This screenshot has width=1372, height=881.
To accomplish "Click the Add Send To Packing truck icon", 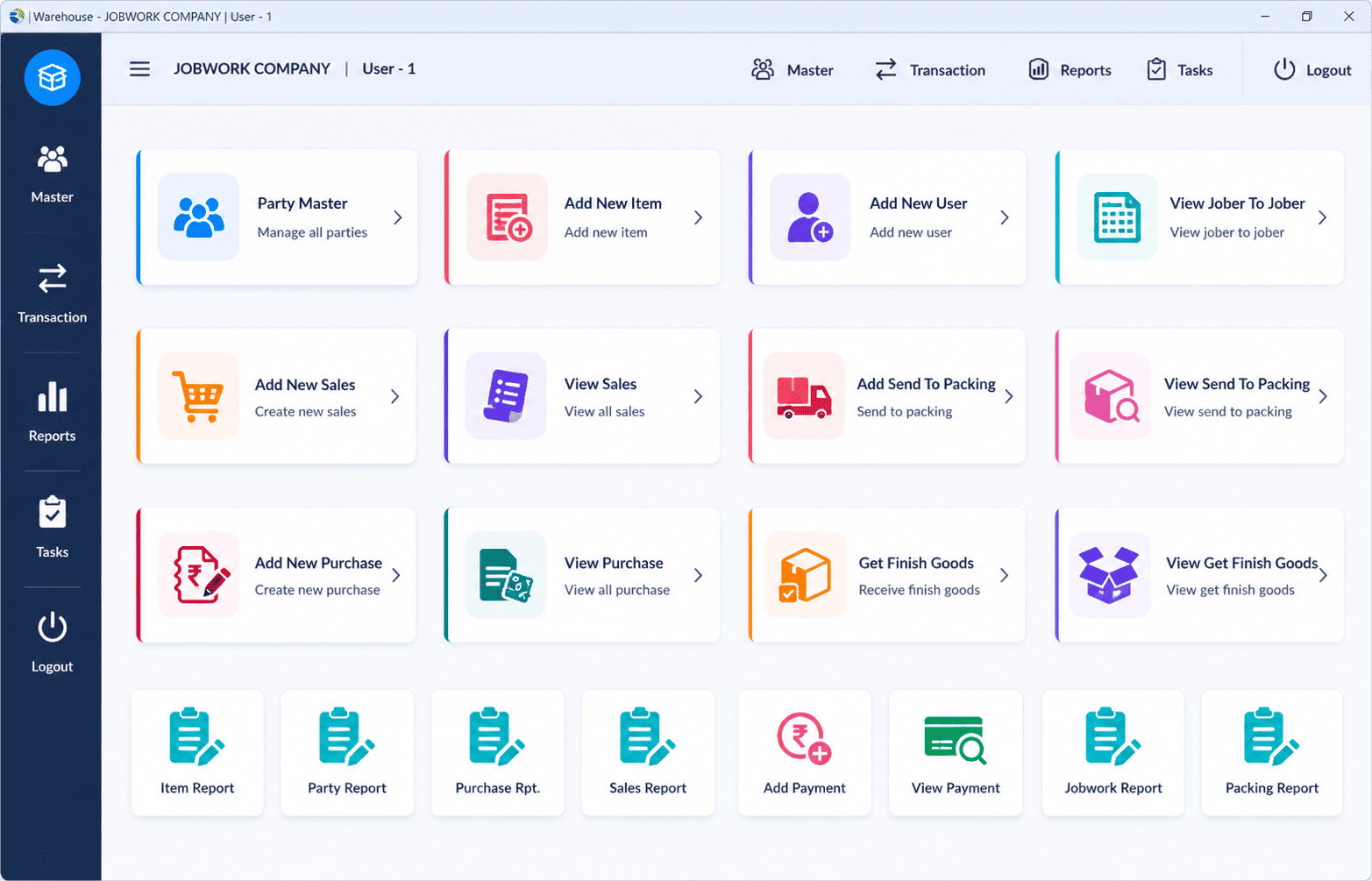I will point(804,396).
